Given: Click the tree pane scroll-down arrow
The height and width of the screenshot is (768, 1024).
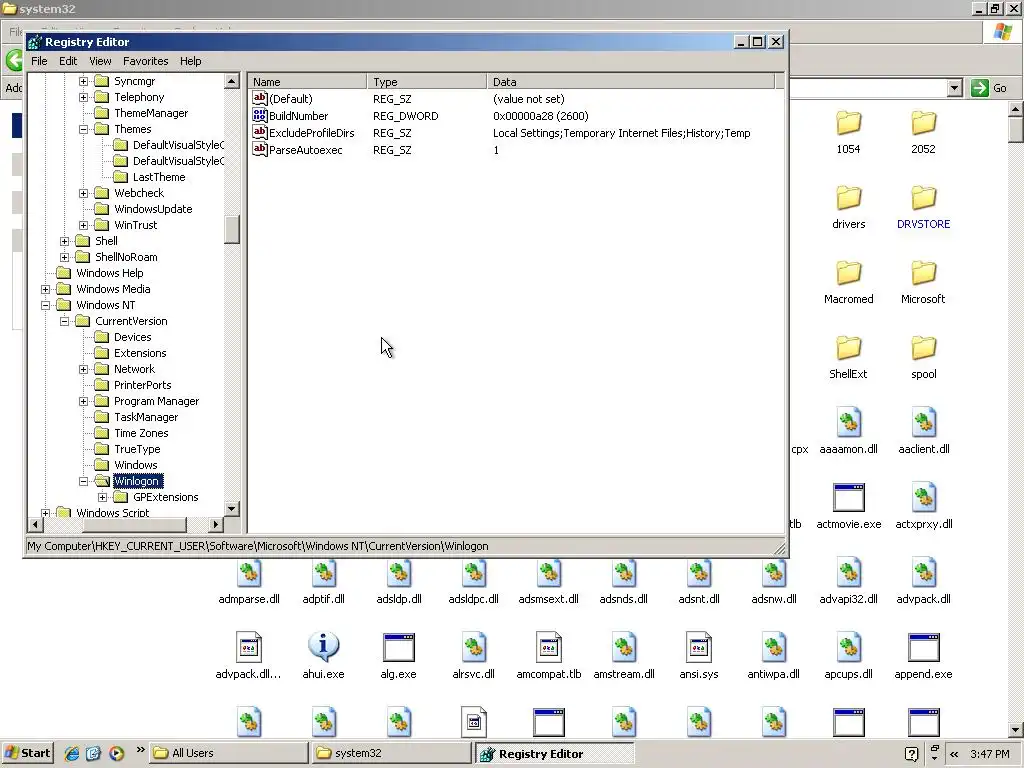Looking at the screenshot, I should tap(232, 509).
